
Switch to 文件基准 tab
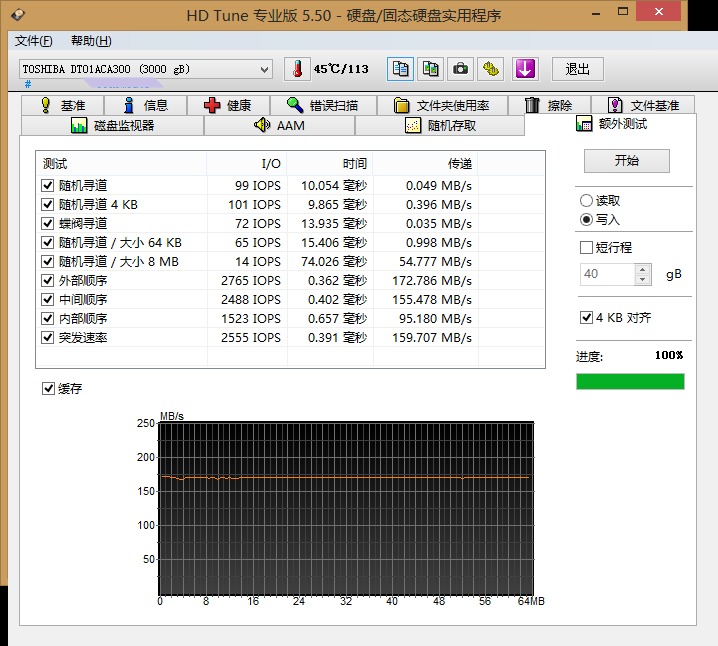(x=643, y=105)
